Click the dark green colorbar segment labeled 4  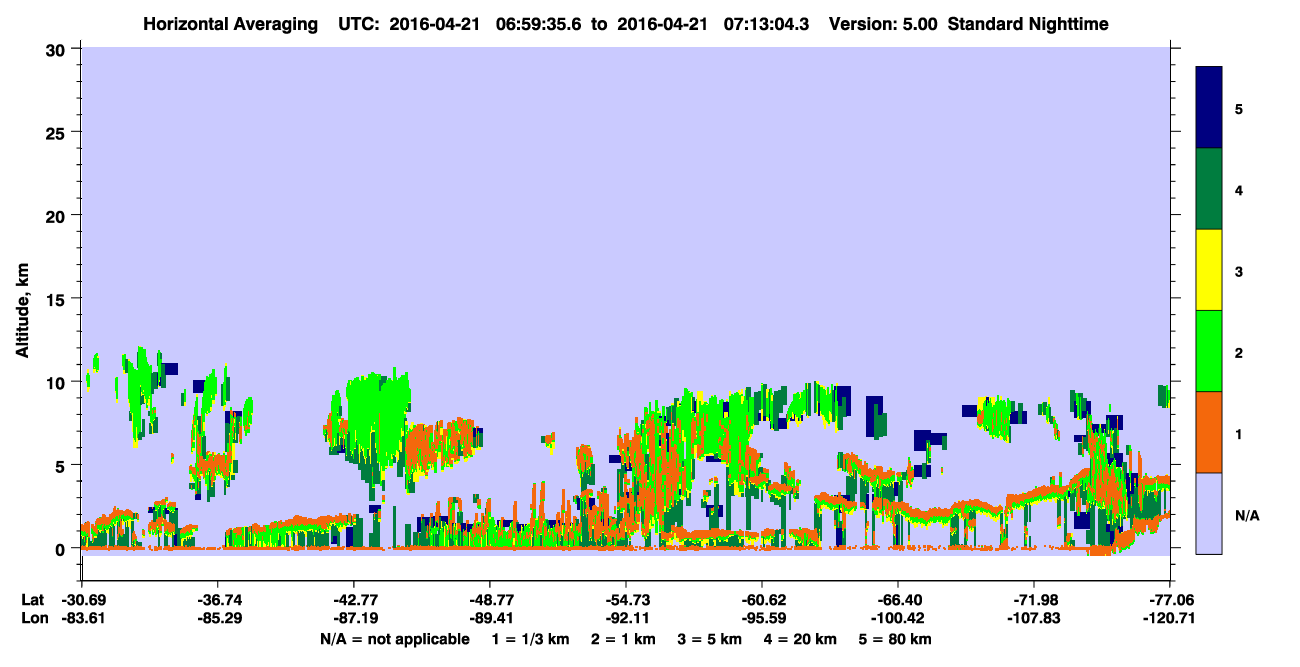(x=1209, y=189)
